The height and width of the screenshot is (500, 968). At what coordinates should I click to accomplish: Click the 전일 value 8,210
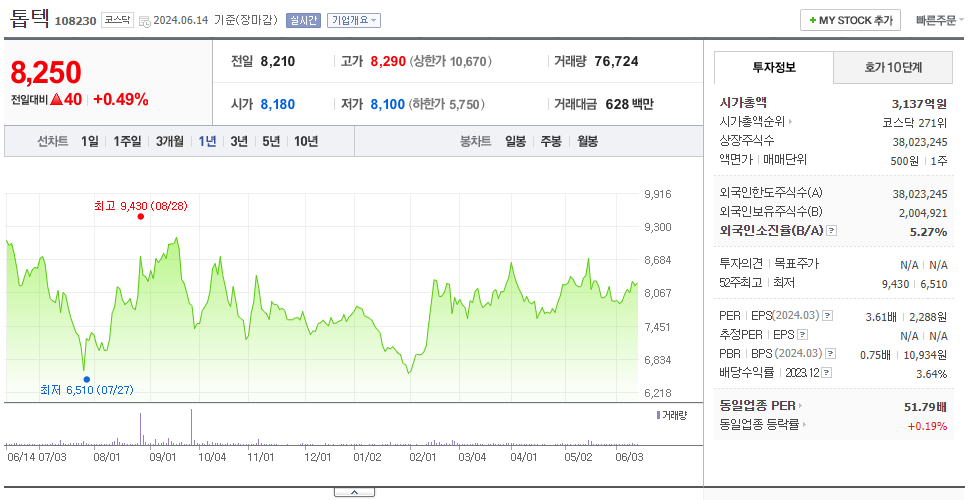click(278, 62)
